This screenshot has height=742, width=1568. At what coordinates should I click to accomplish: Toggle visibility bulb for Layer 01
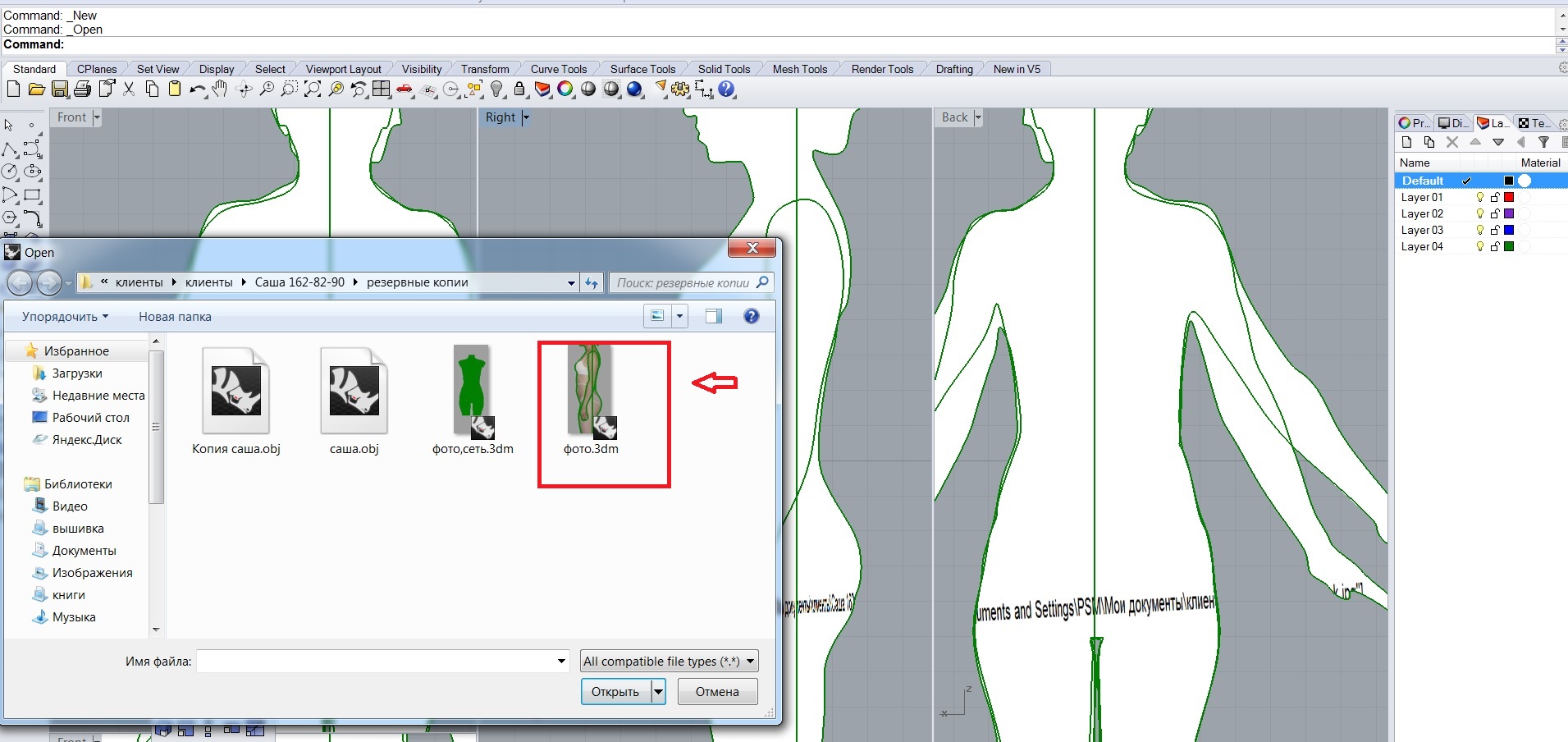1480,197
